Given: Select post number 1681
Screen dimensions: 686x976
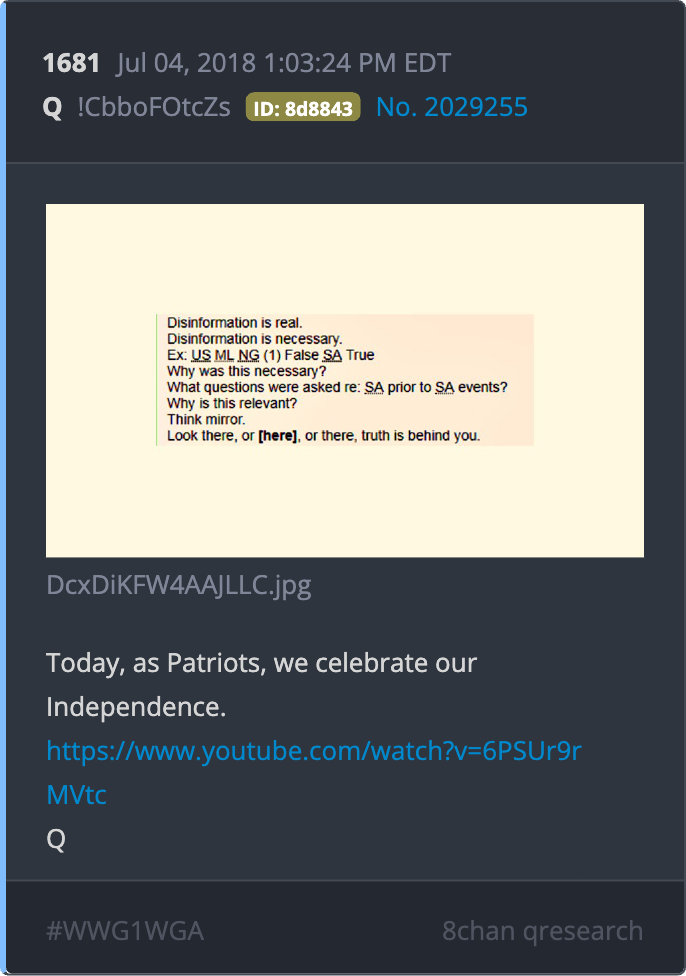Looking at the screenshot, I should [x=72, y=63].
